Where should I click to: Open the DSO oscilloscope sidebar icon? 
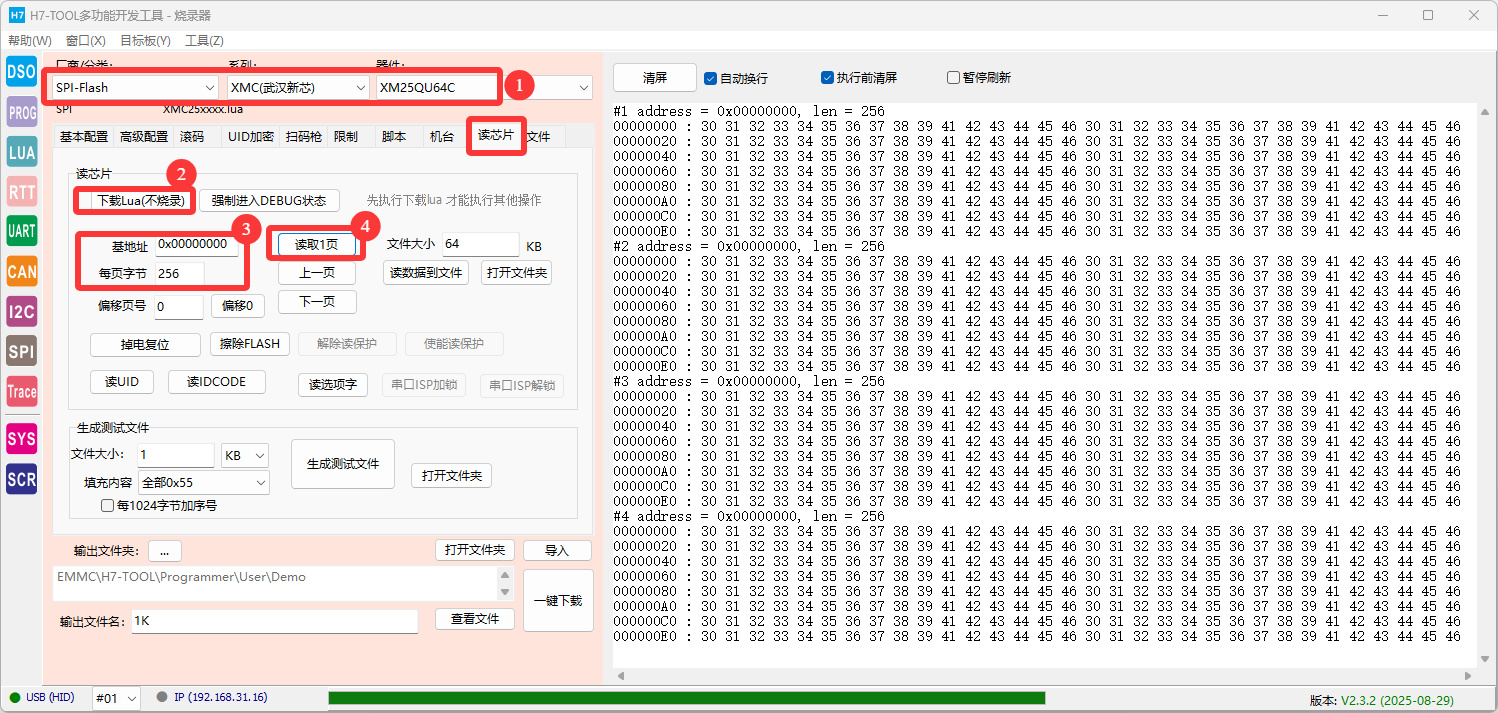click(x=21, y=73)
